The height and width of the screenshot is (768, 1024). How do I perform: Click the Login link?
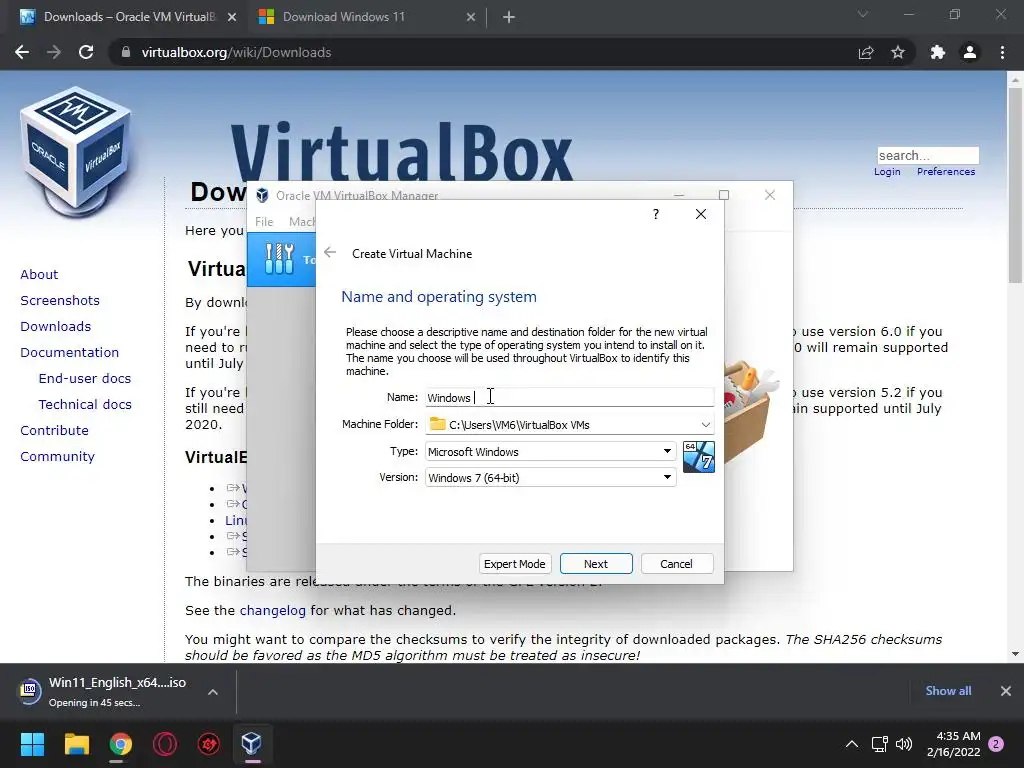(887, 172)
